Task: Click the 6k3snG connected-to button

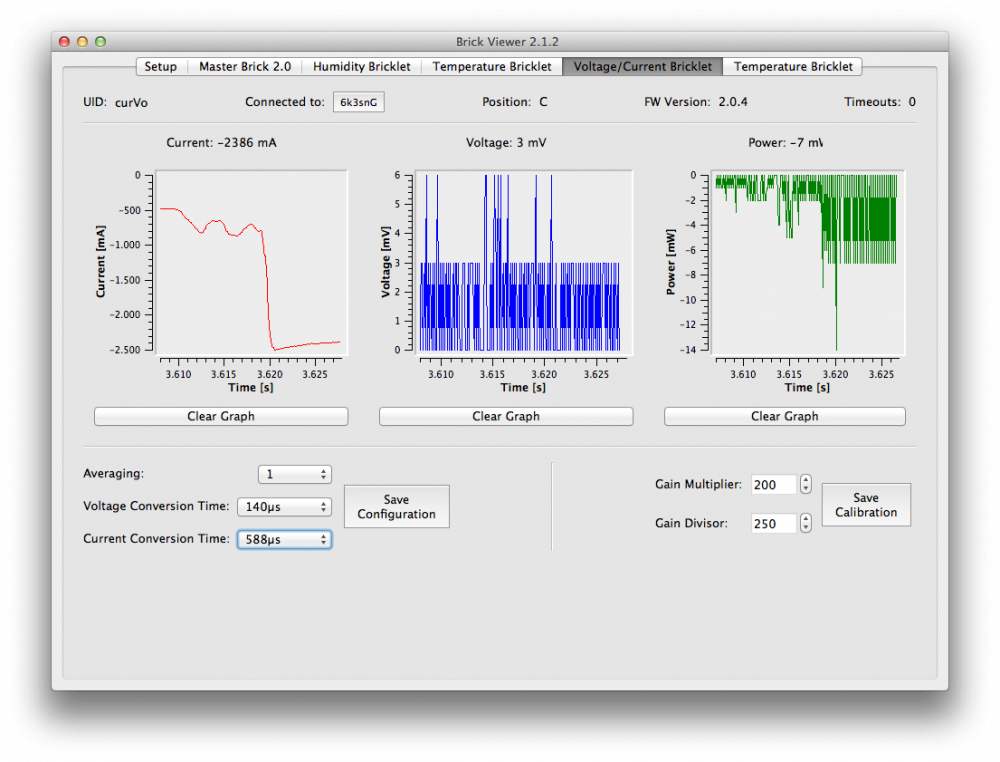Action: pyautogui.click(x=358, y=102)
